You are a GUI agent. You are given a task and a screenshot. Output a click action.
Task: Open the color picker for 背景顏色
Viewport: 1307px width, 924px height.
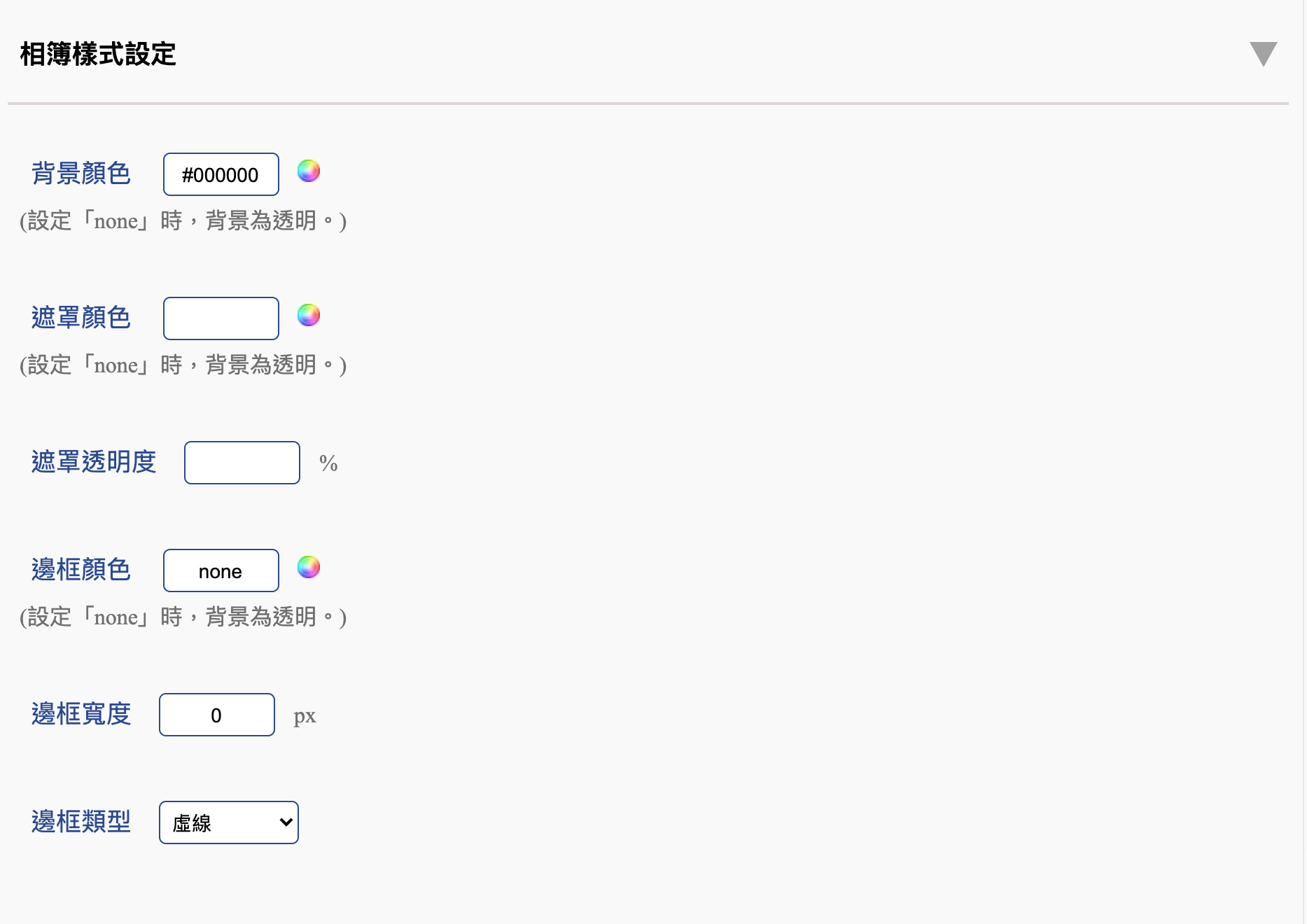tap(309, 171)
